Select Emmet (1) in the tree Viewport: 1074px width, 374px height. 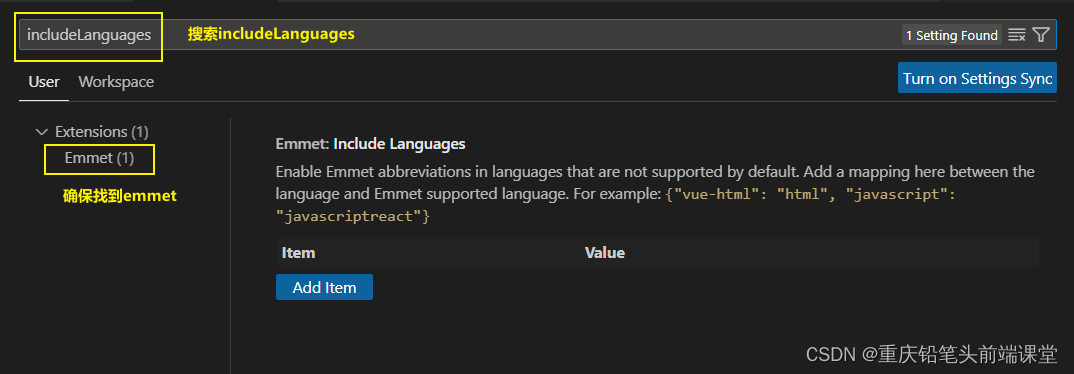[x=99, y=158]
